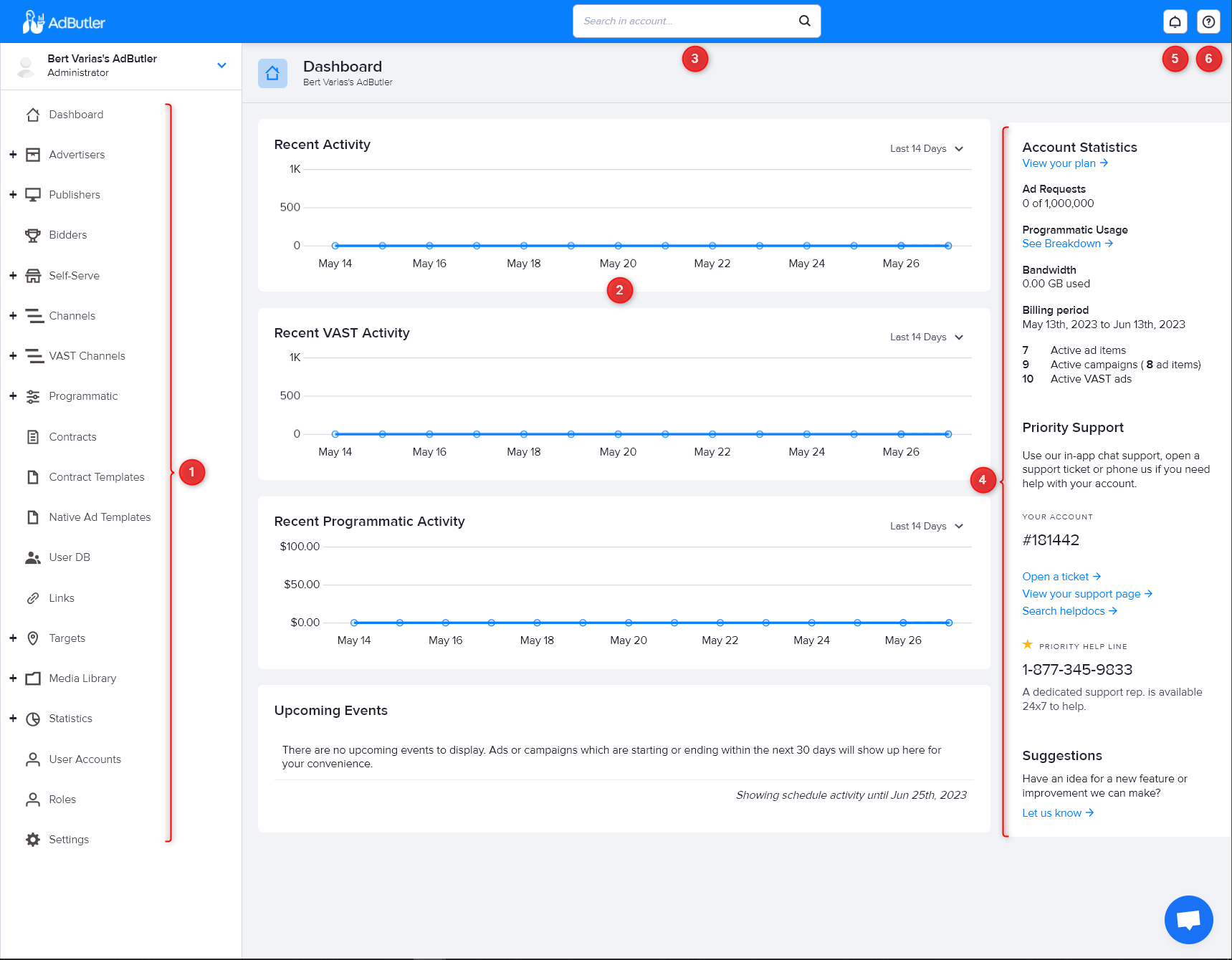
Task: Open the Native Ad Templates menu item
Action: (x=100, y=517)
